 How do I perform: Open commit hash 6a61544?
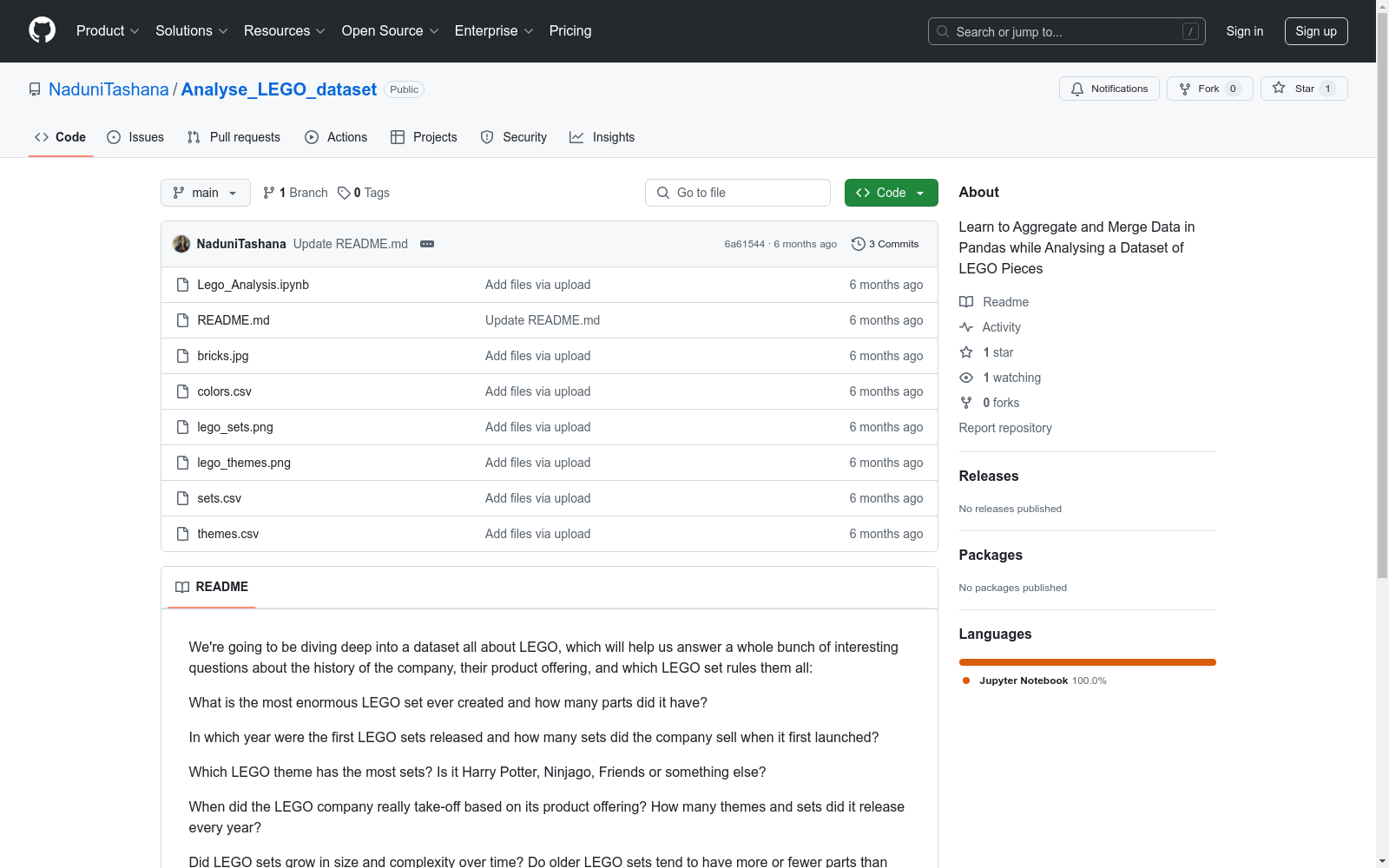tap(745, 244)
